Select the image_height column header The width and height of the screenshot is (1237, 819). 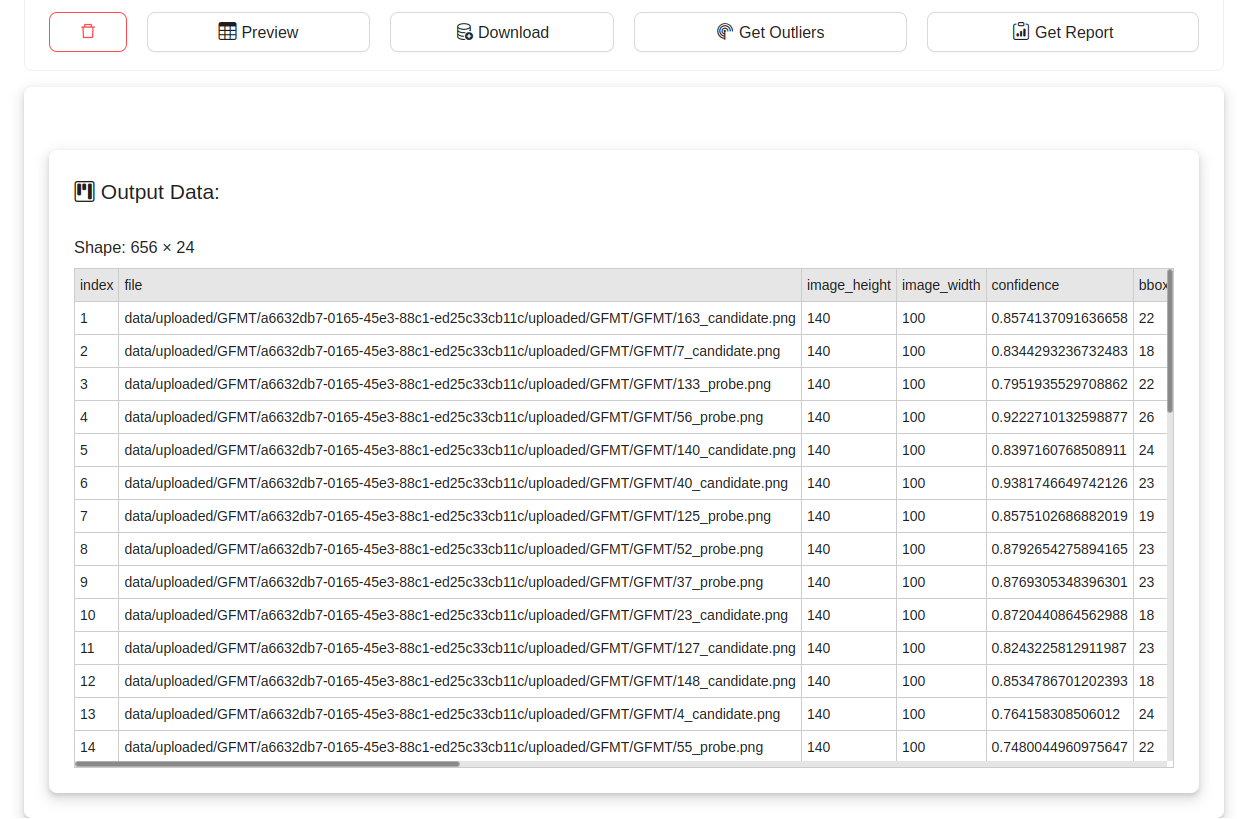(x=848, y=285)
